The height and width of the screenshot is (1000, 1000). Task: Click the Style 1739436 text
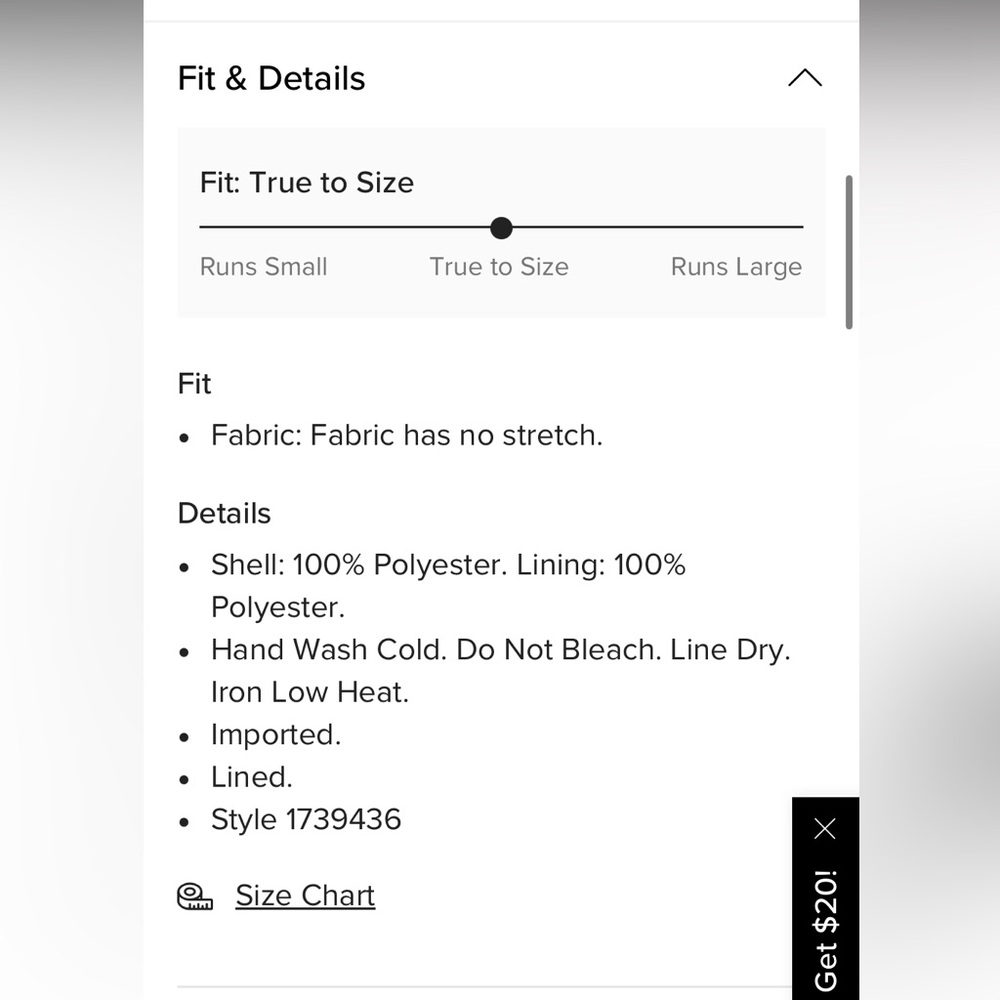(306, 820)
